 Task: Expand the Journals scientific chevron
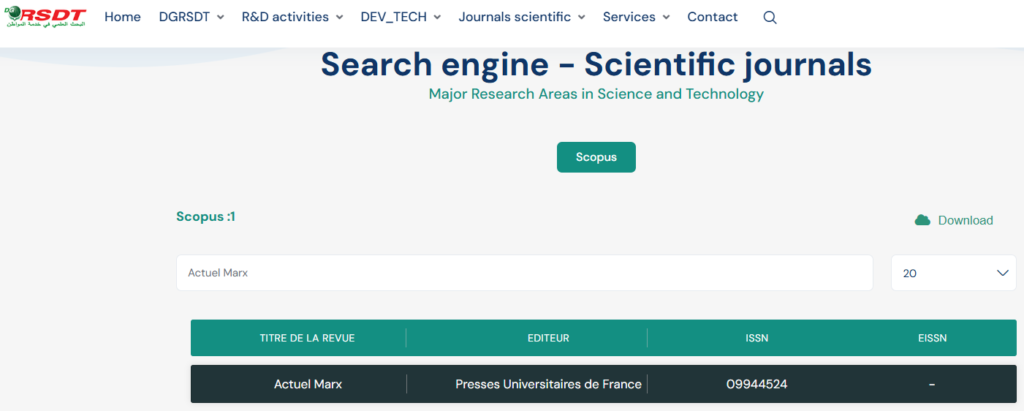pyautogui.click(x=581, y=18)
